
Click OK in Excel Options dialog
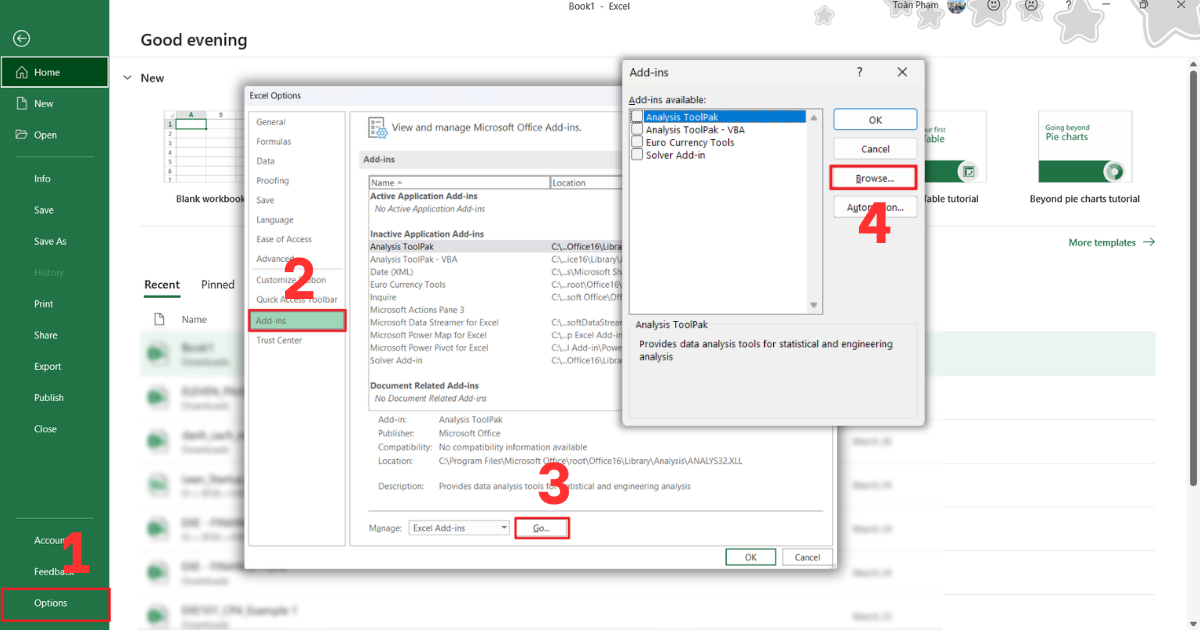point(750,557)
